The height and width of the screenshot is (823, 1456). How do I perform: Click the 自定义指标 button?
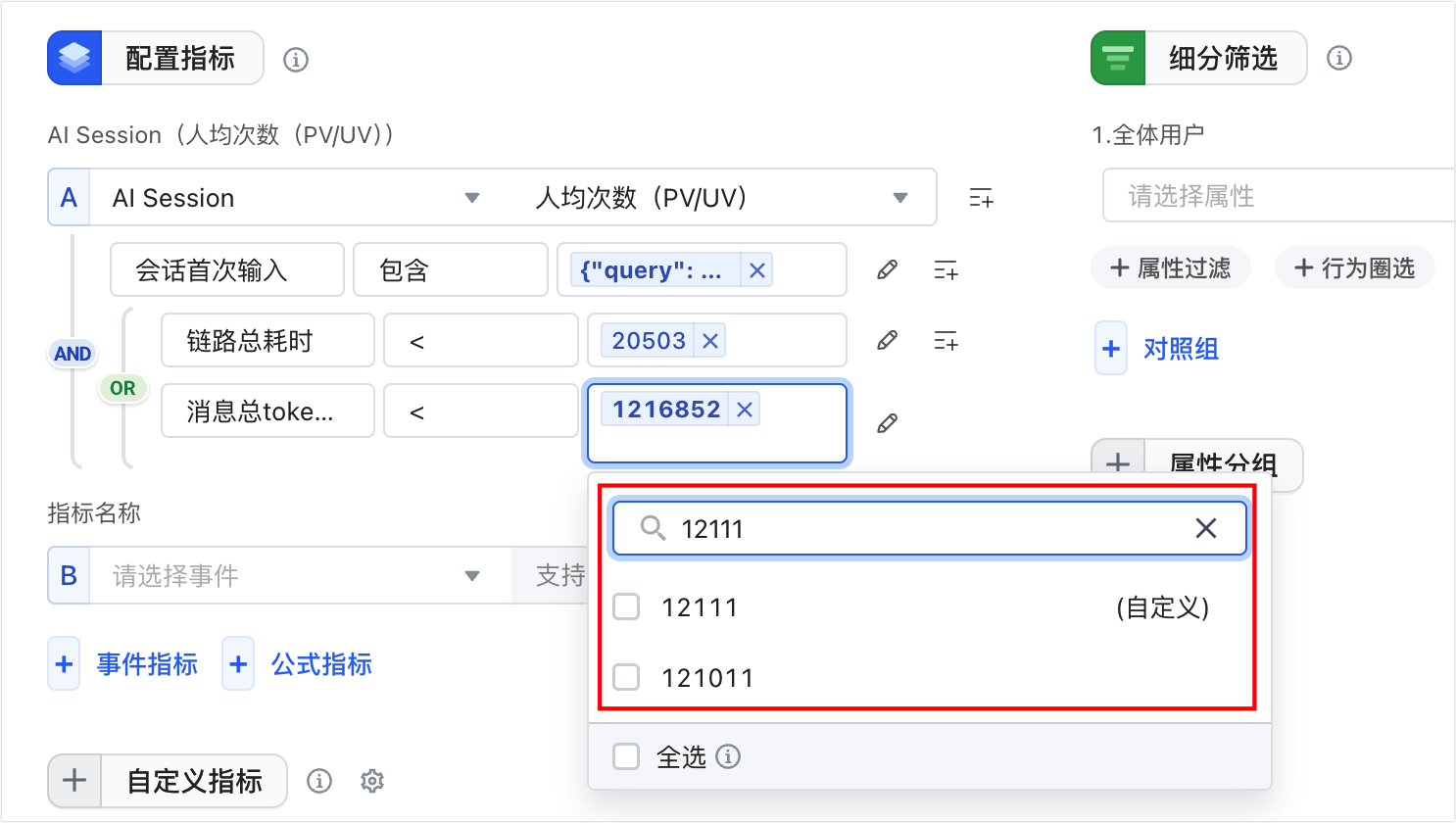(x=168, y=781)
